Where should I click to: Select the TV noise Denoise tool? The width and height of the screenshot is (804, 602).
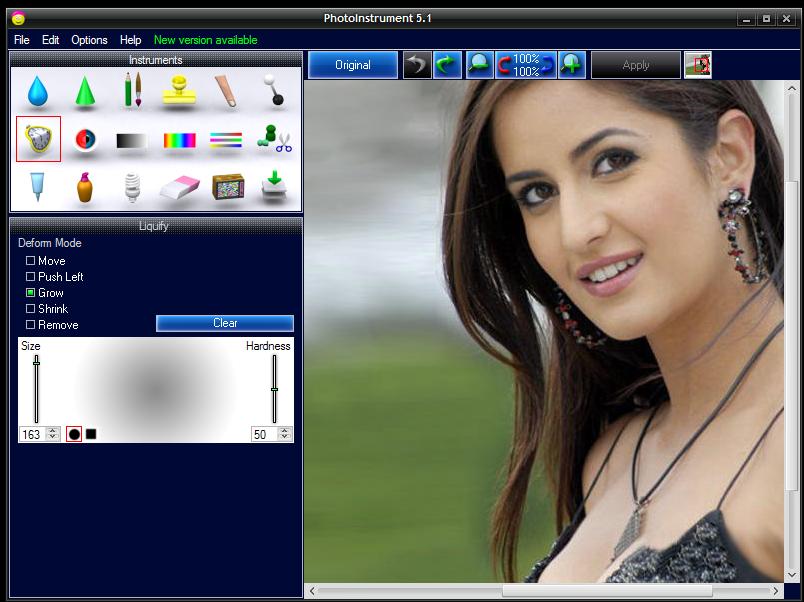(x=228, y=187)
